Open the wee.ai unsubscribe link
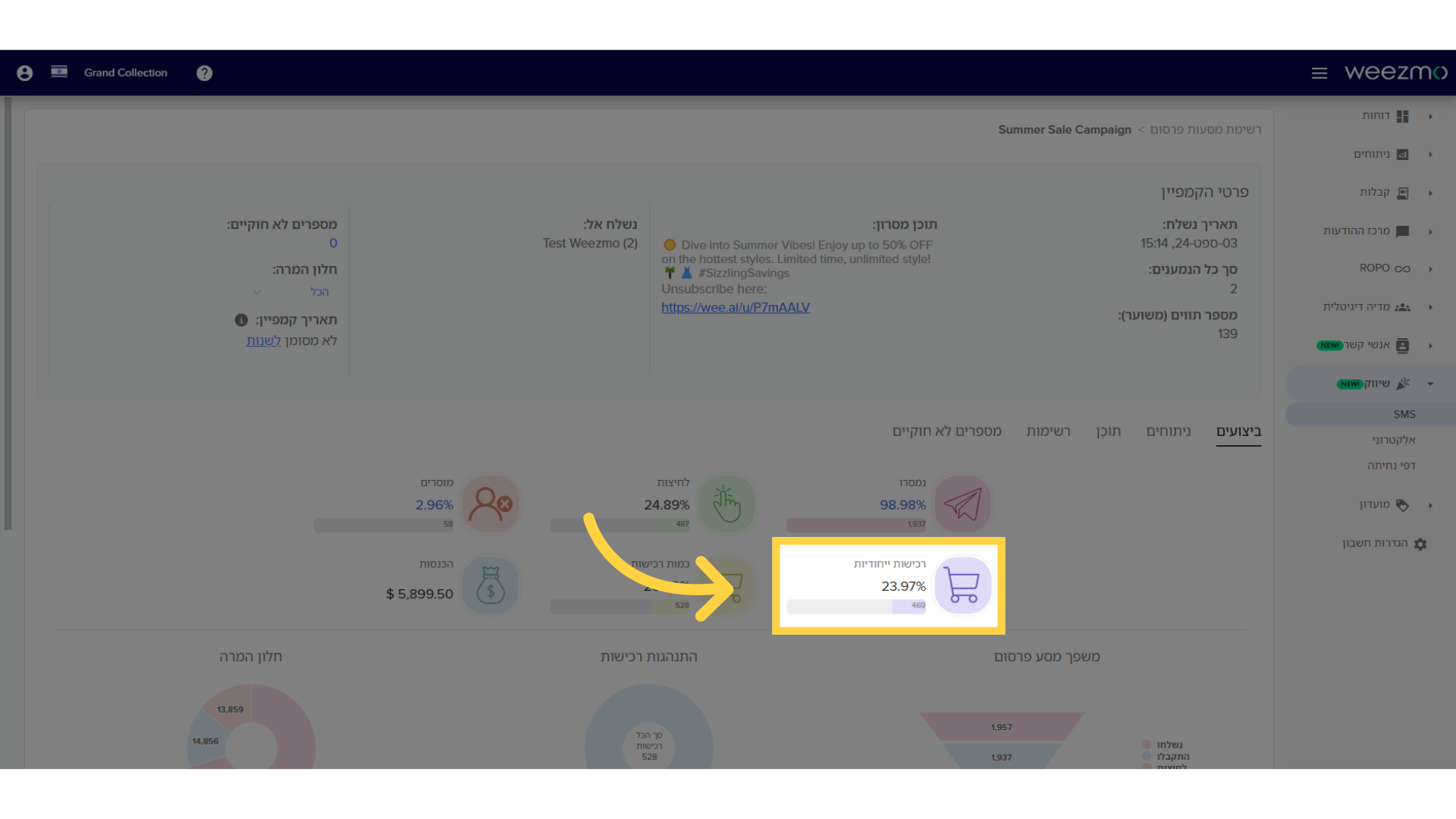The image size is (1456, 819). coord(736,308)
